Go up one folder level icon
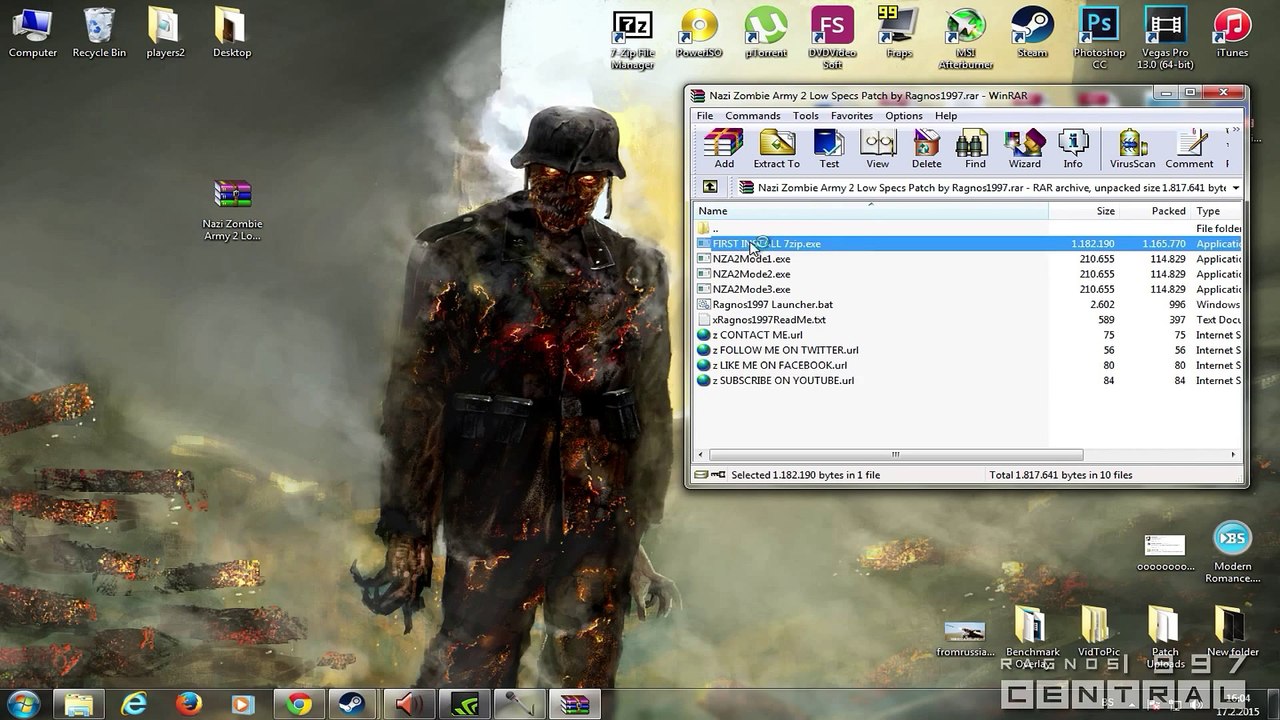Screen dimensions: 1280x720 pyautogui.click(x=710, y=187)
